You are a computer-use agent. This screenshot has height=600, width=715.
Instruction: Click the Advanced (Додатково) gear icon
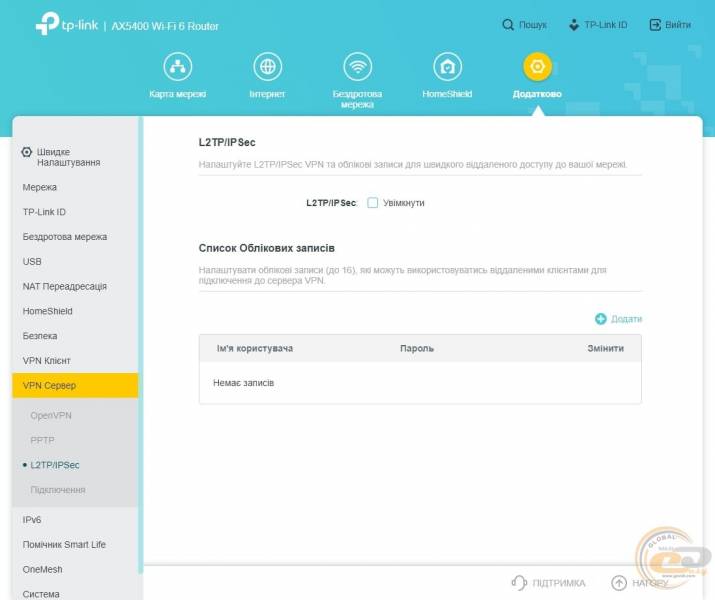click(x=537, y=67)
